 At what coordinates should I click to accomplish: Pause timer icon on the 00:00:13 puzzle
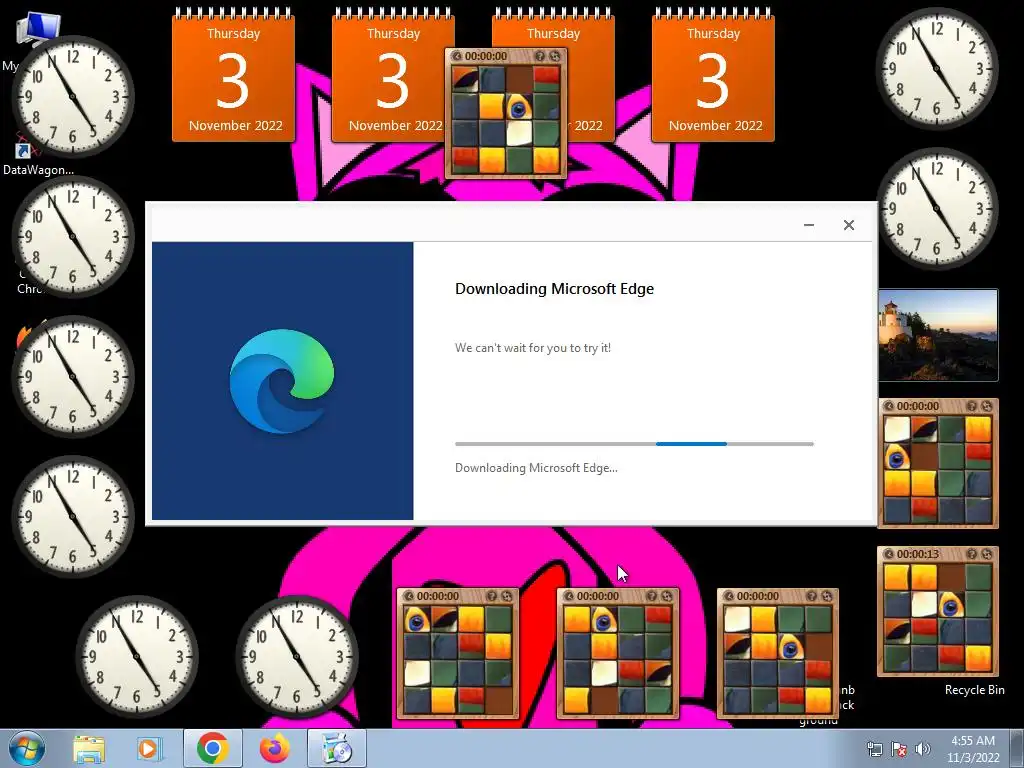coord(888,554)
